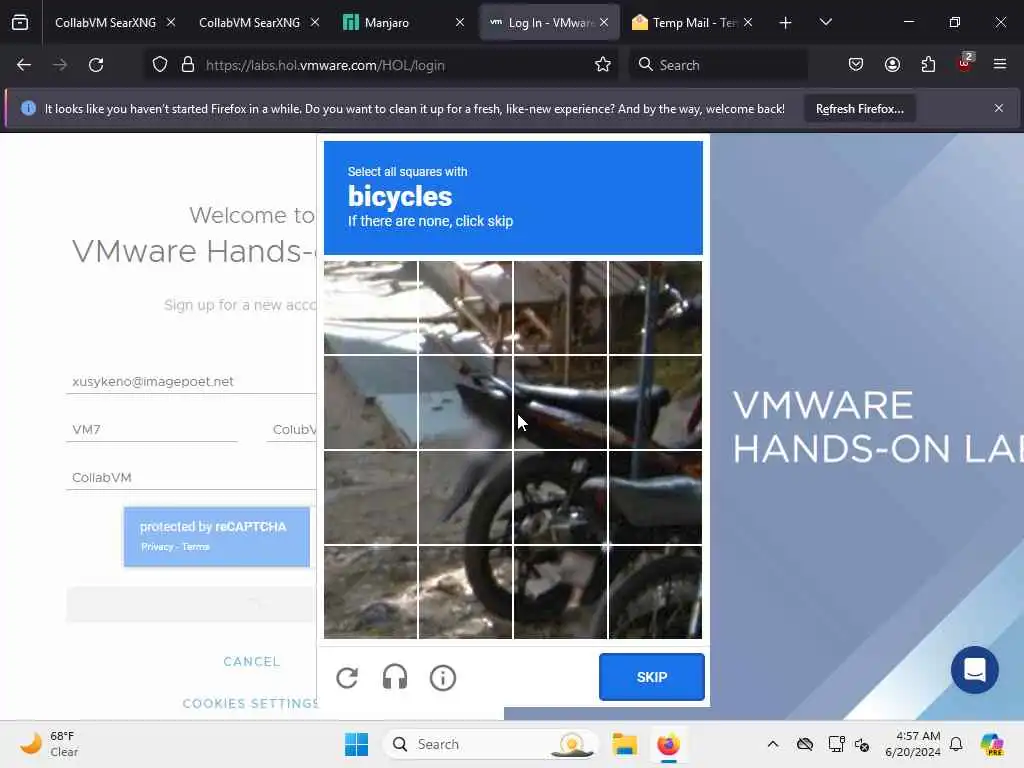This screenshot has height=768, width=1024.
Task: Open the Firefox account icon
Action: 892,64
